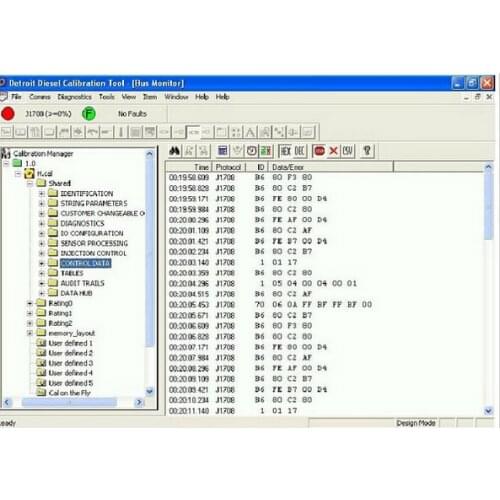Select the DATA HUB folder
Screen dimensions: 500x500
[76, 293]
